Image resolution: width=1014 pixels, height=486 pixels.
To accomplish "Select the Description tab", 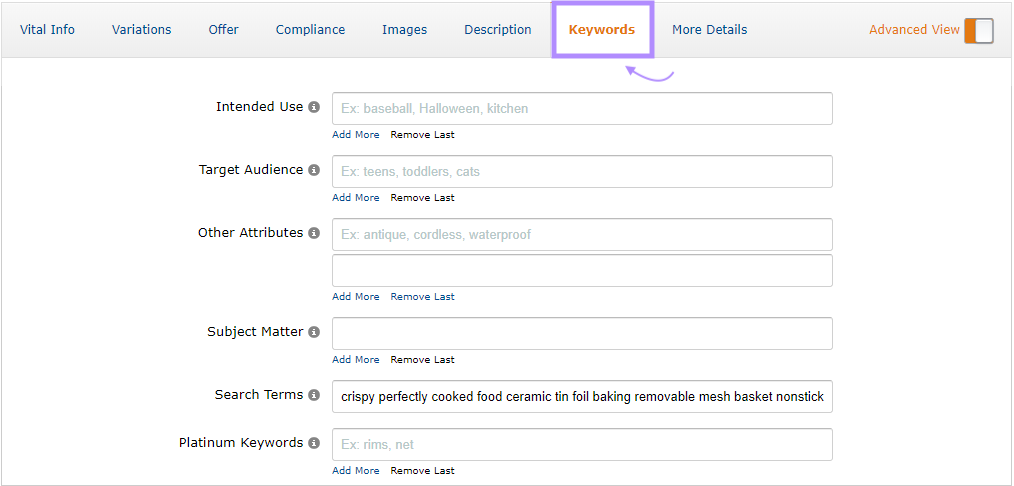I will click(x=497, y=30).
